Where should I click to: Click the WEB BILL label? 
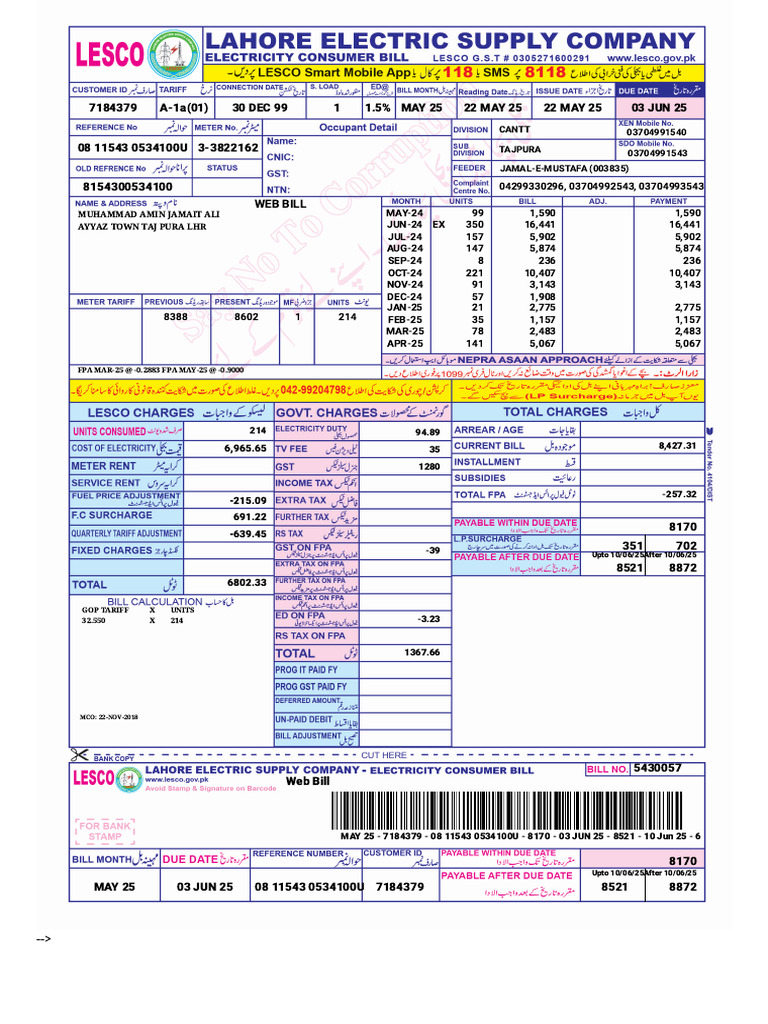[280, 204]
